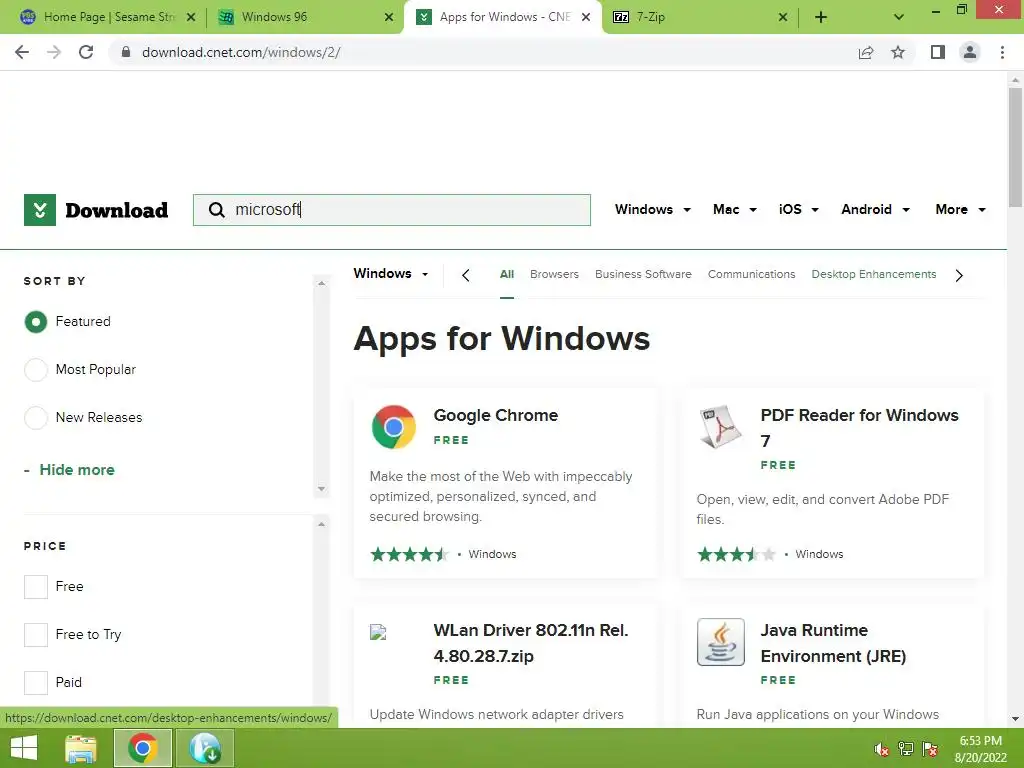
Task: Click the padlock site info icon
Action: pos(126,52)
